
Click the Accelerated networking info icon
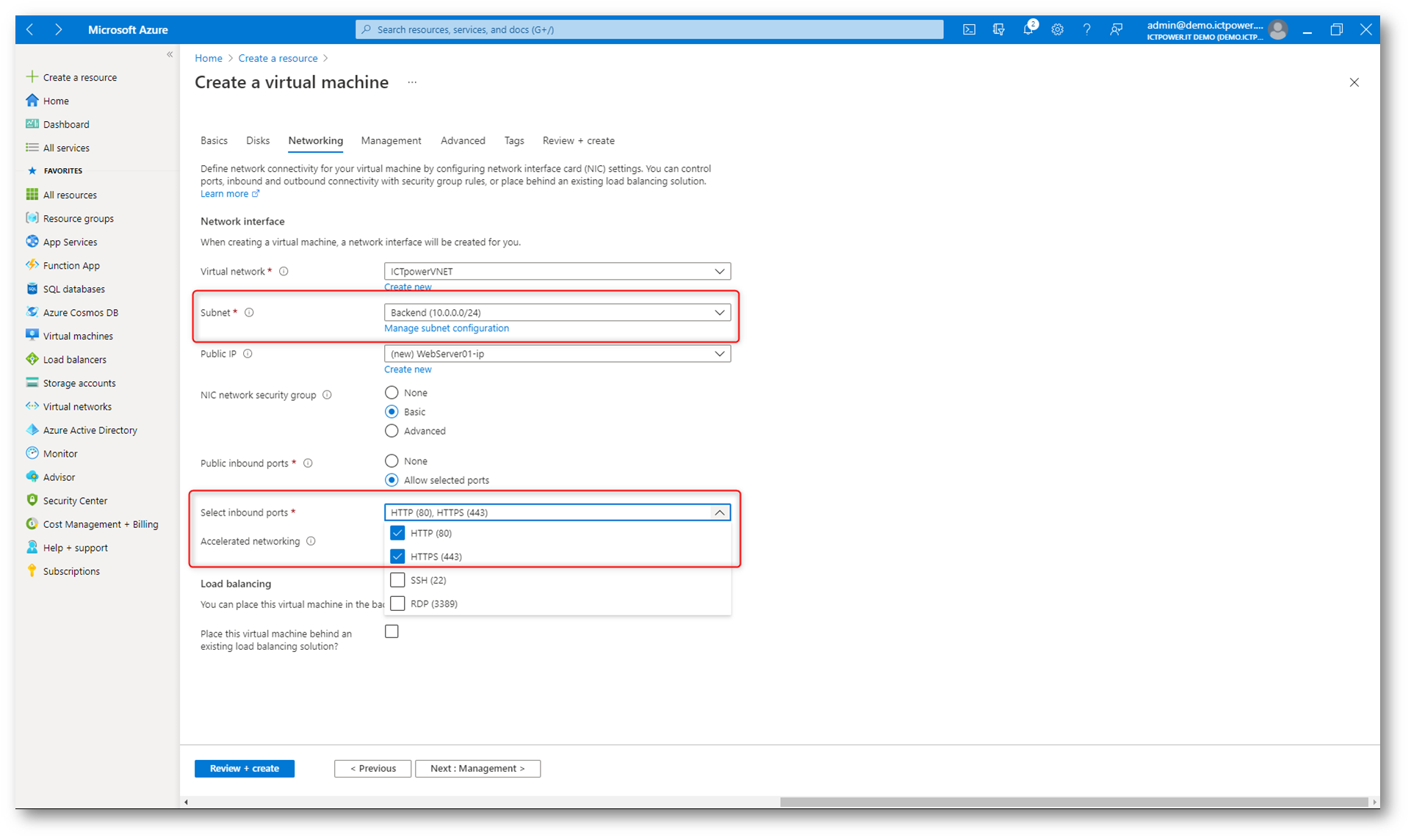pyautogui.click(x=311, y=540)
